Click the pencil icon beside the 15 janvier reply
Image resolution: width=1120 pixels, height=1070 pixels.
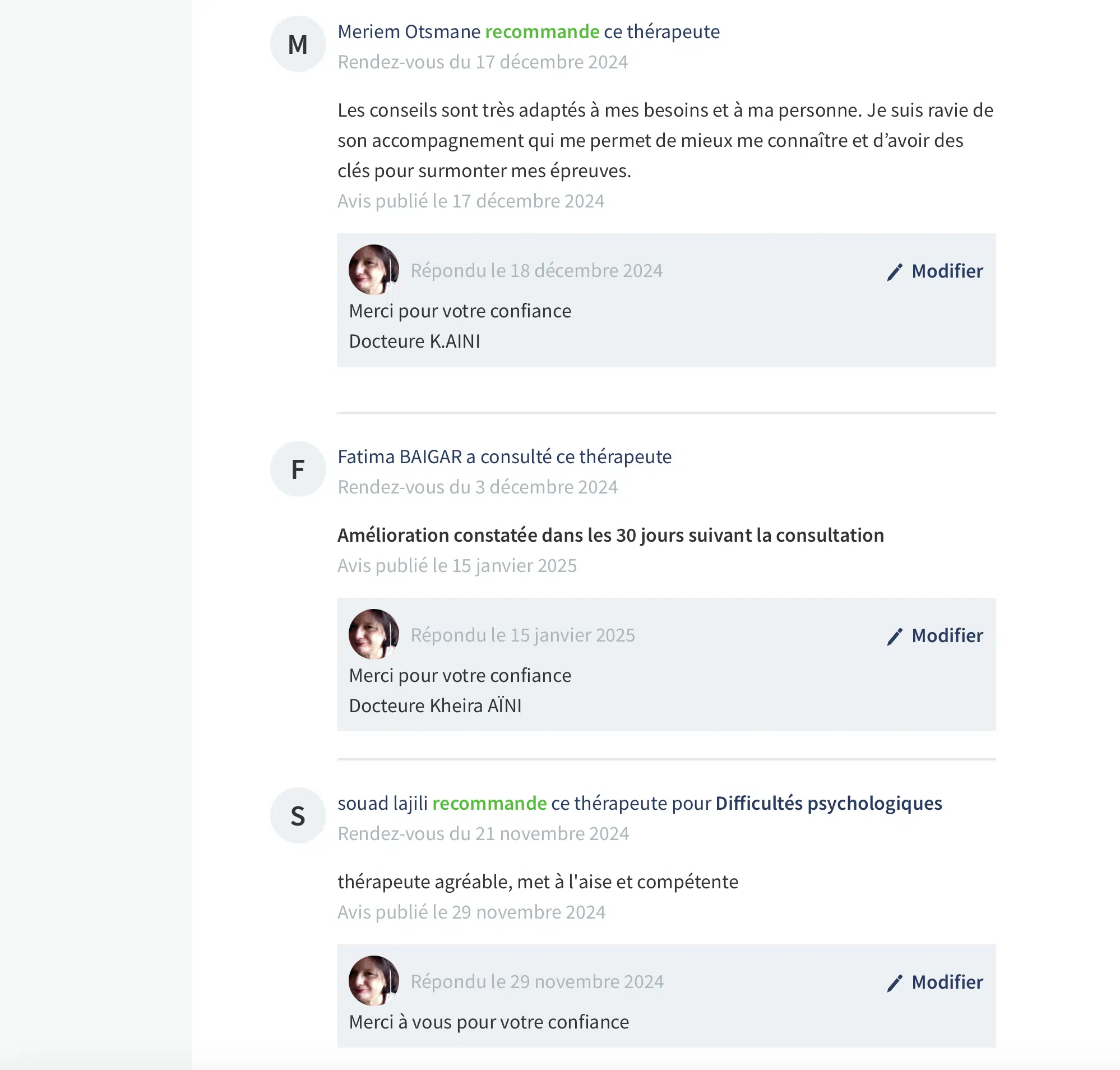[894, 636]
